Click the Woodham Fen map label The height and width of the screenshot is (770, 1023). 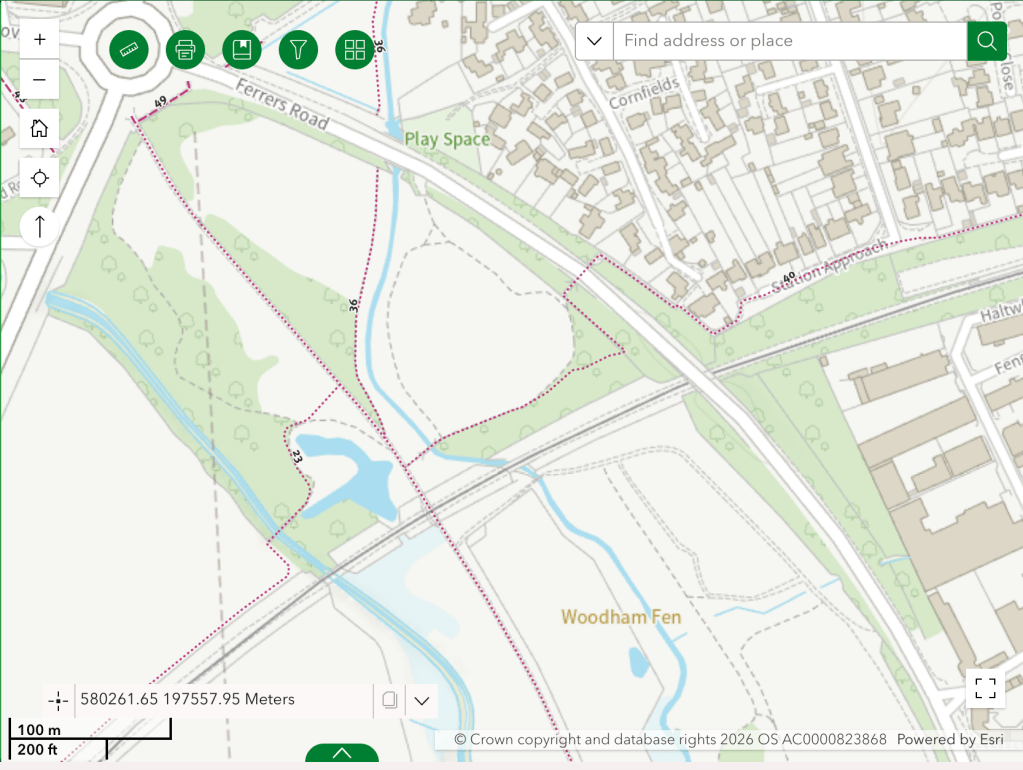coord(621,617)
